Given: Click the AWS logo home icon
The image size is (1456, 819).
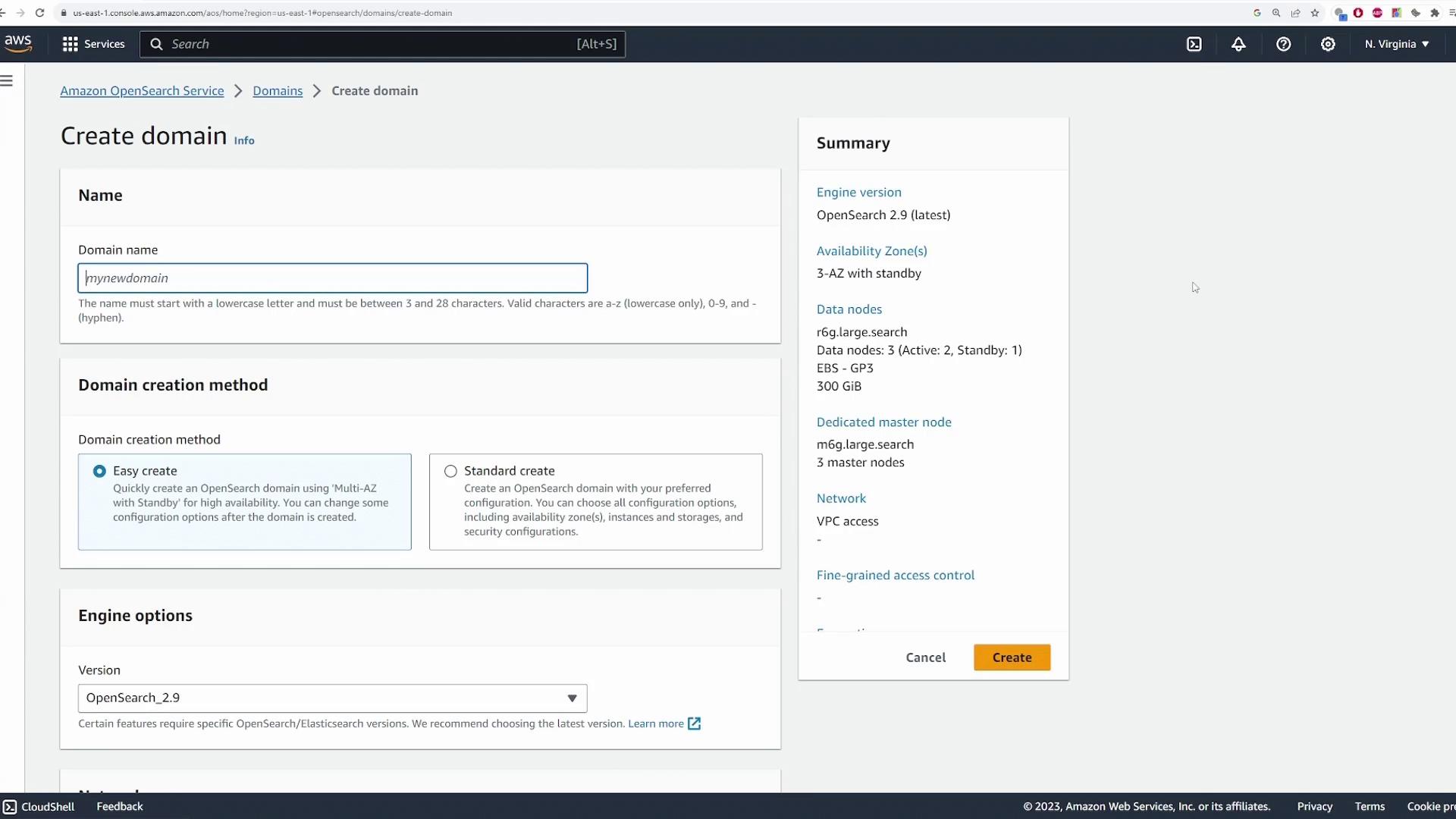Looking at the screenshot, I should pos(18,44).
